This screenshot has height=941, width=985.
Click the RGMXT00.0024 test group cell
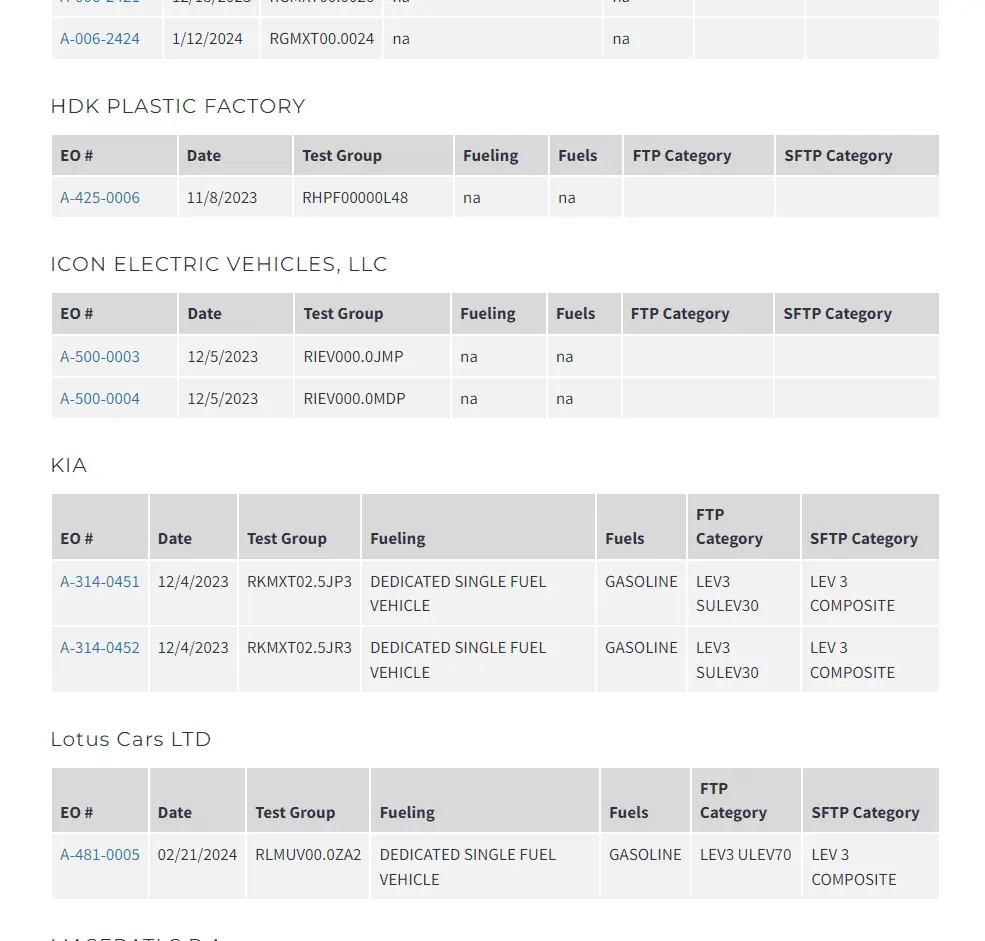pyautogui.click(x=322, y=39)
